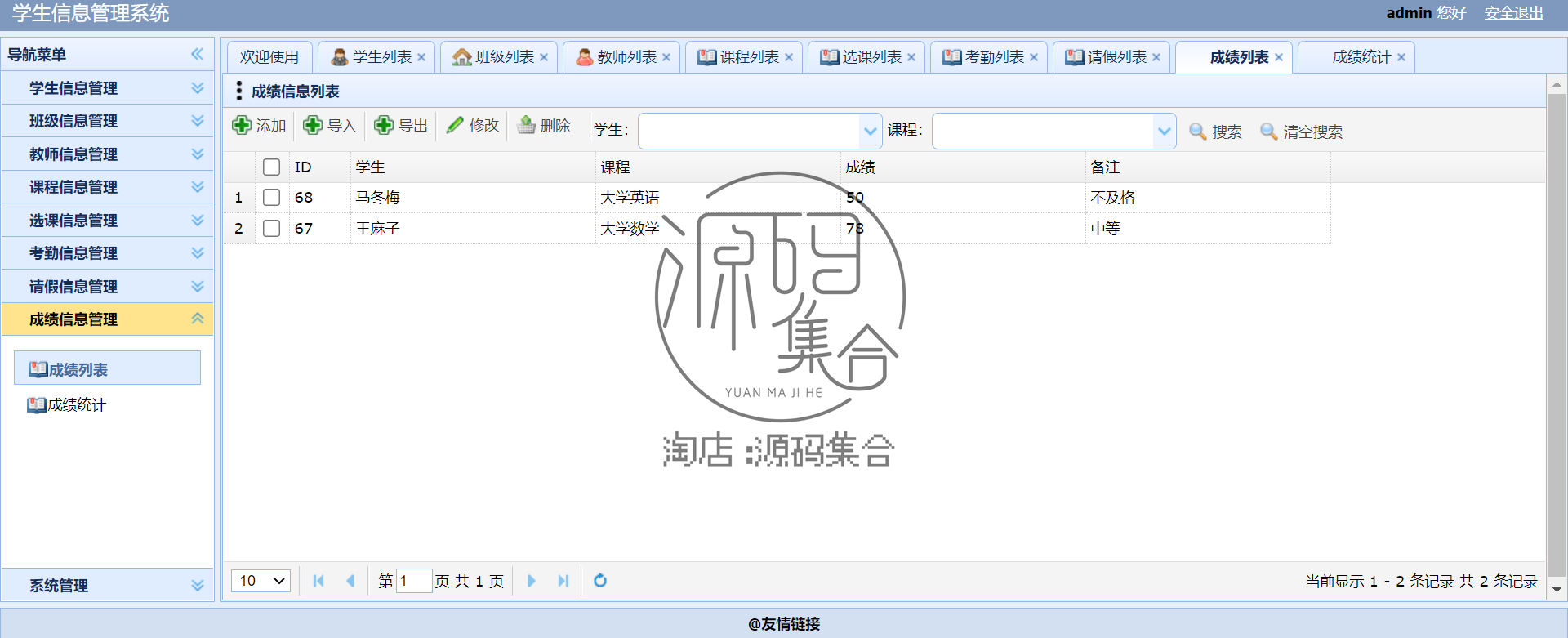
Task: Expand 请假信息管理 accordion section
Action: pos(107,286)
